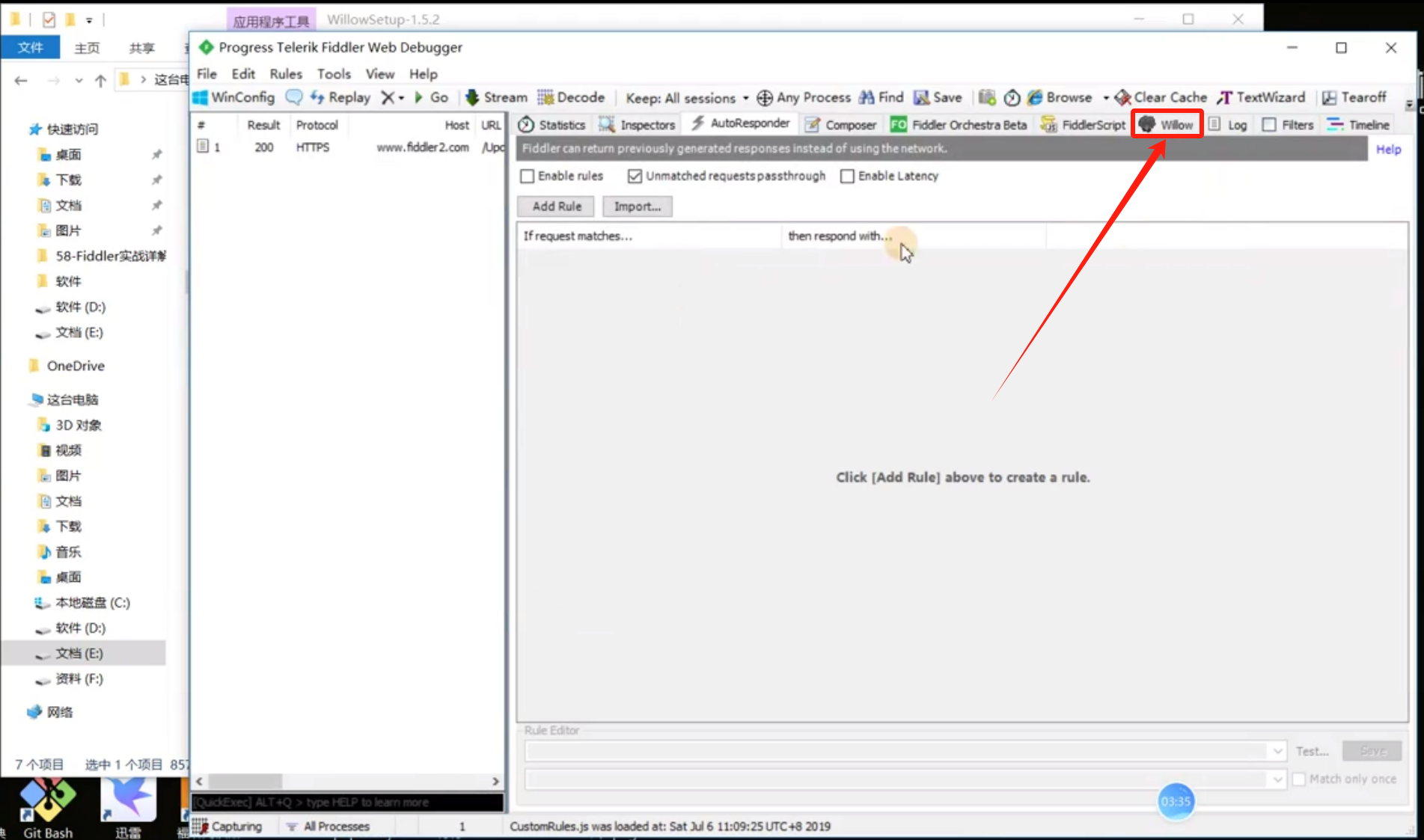This screenshot has width=1424, height=840.
Task: Open the TextWizard tool
Action: click(x=1261, y=97)
